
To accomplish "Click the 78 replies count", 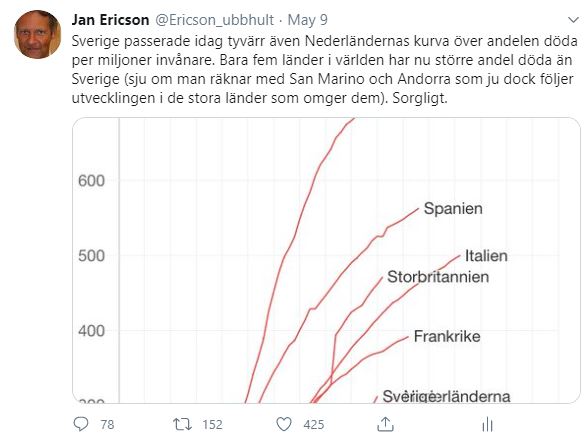I will pyautogui.click(x=107, y=424).
